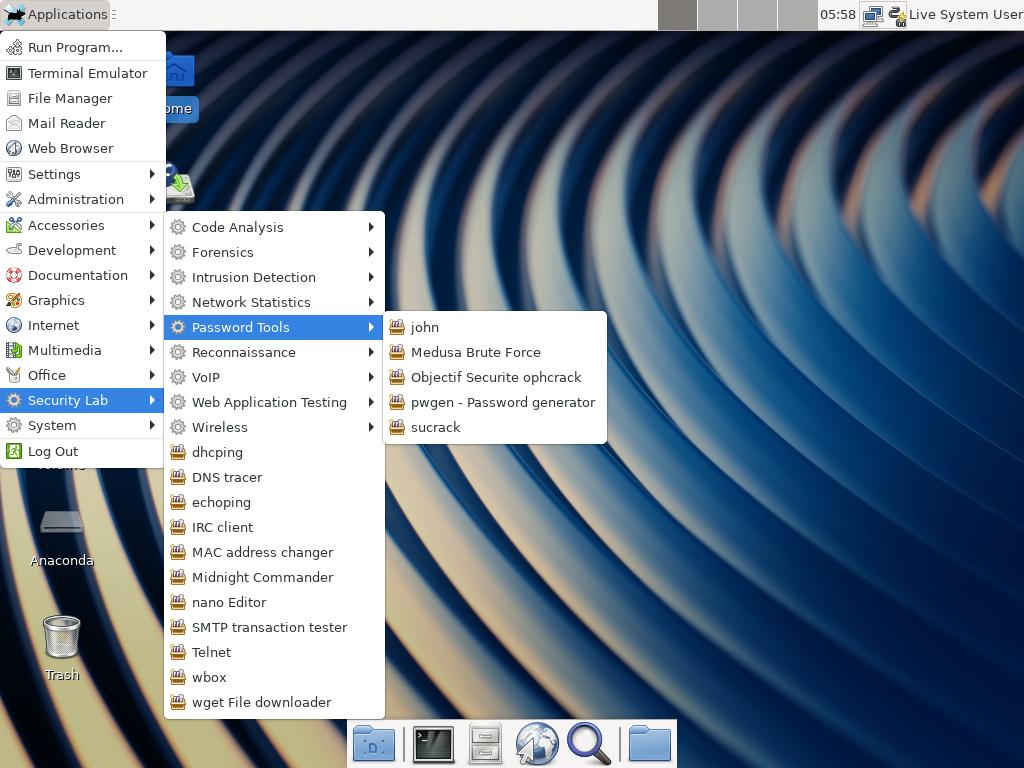Launch the sucrack tool
Screen dimensions: 1024x768
pos(496,427)
